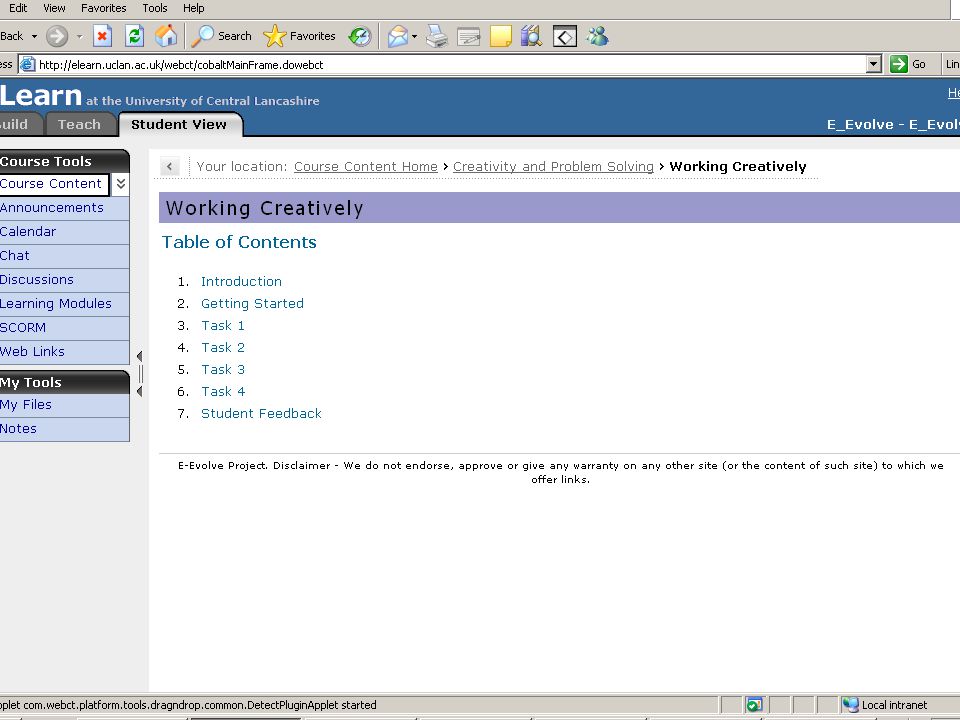Click the address bar URL field

click(451, 64)
